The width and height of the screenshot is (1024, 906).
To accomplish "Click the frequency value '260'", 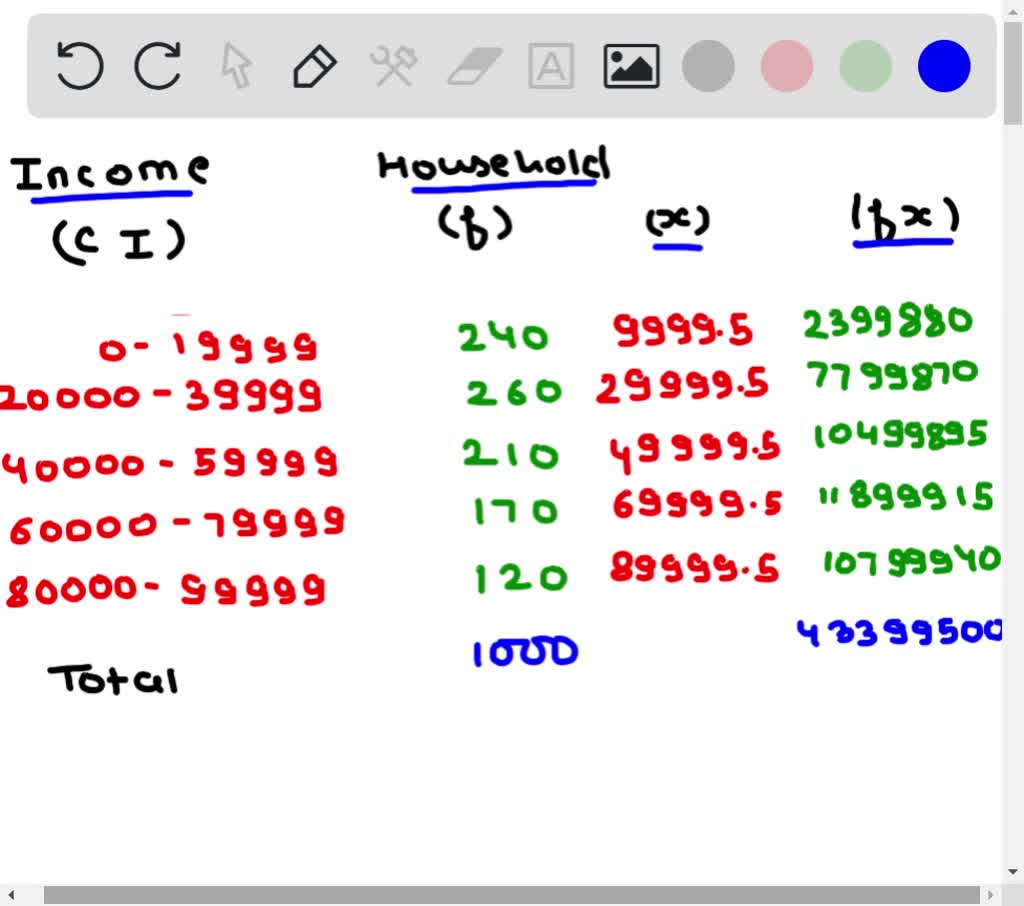I will click(x=513, y=392).
